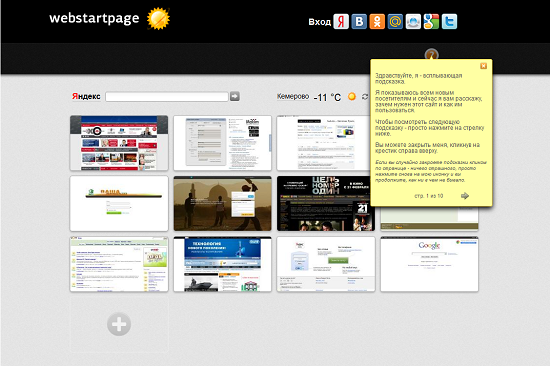Go to next tooltip page arrow
550x366 pixels.
[x=465, y=196]
